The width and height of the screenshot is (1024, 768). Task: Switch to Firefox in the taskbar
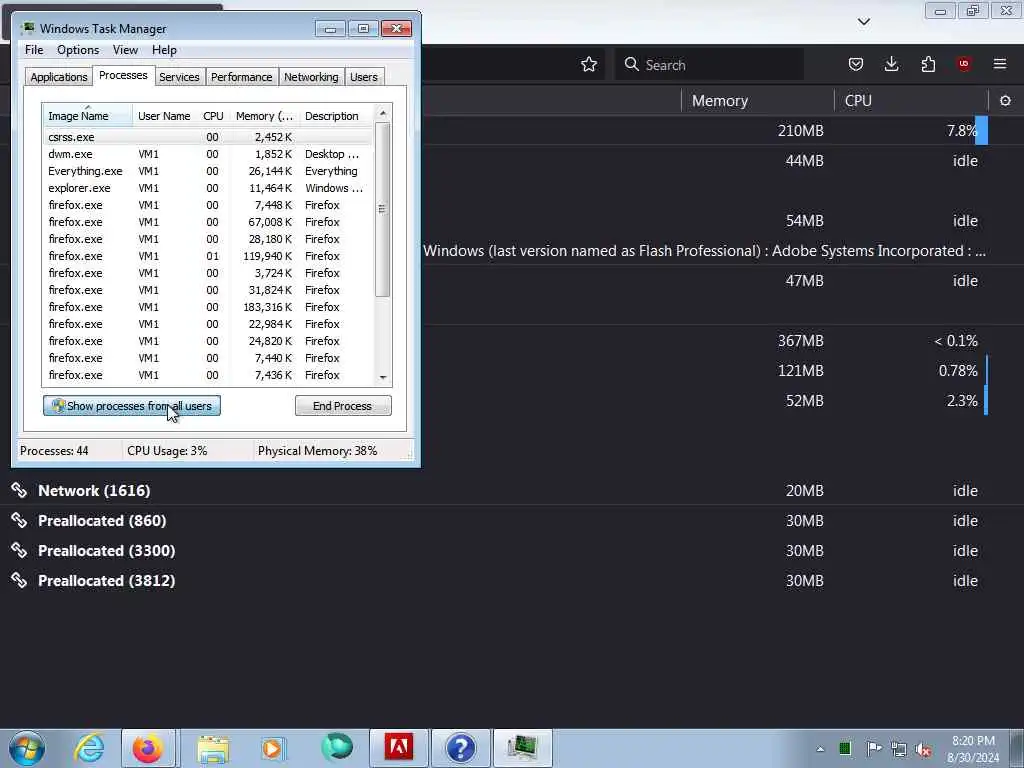[148, 748]
